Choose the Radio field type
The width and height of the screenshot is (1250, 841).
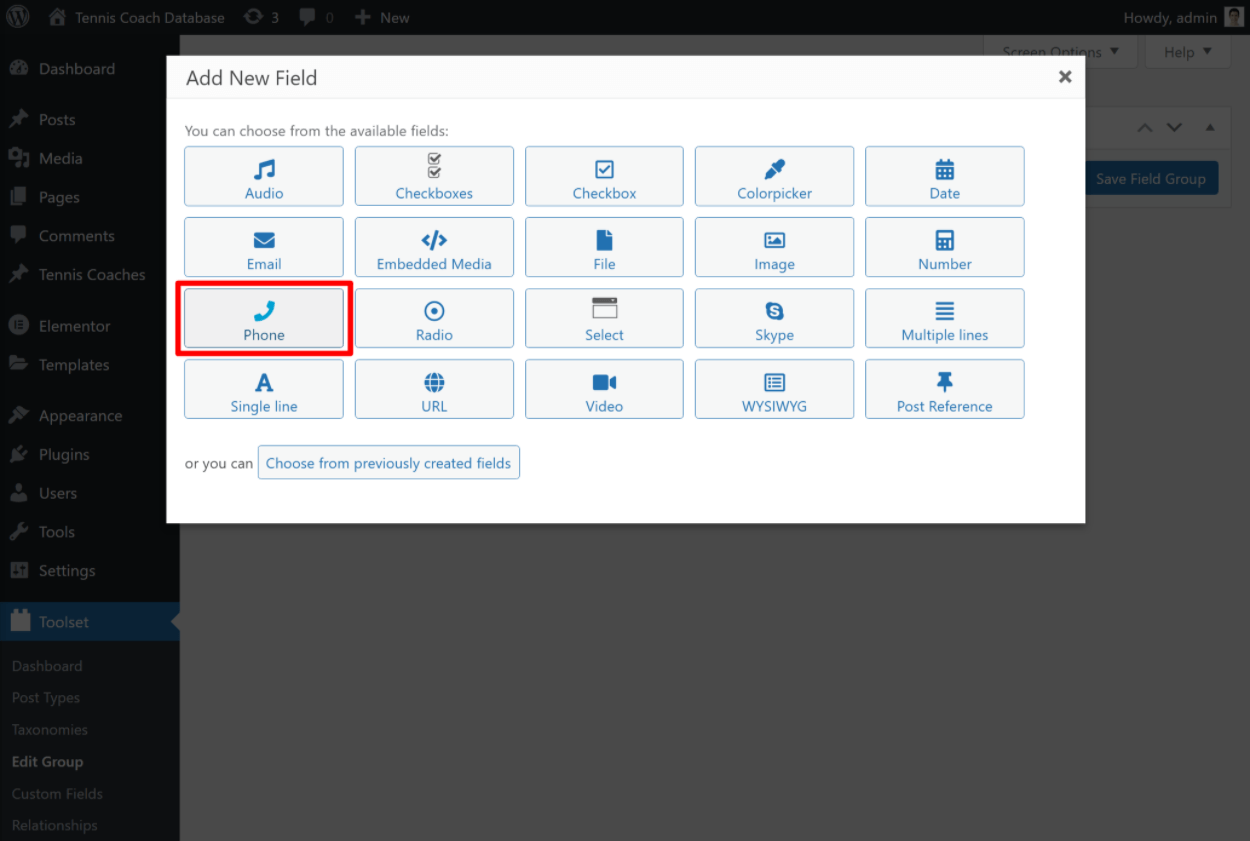434,318
